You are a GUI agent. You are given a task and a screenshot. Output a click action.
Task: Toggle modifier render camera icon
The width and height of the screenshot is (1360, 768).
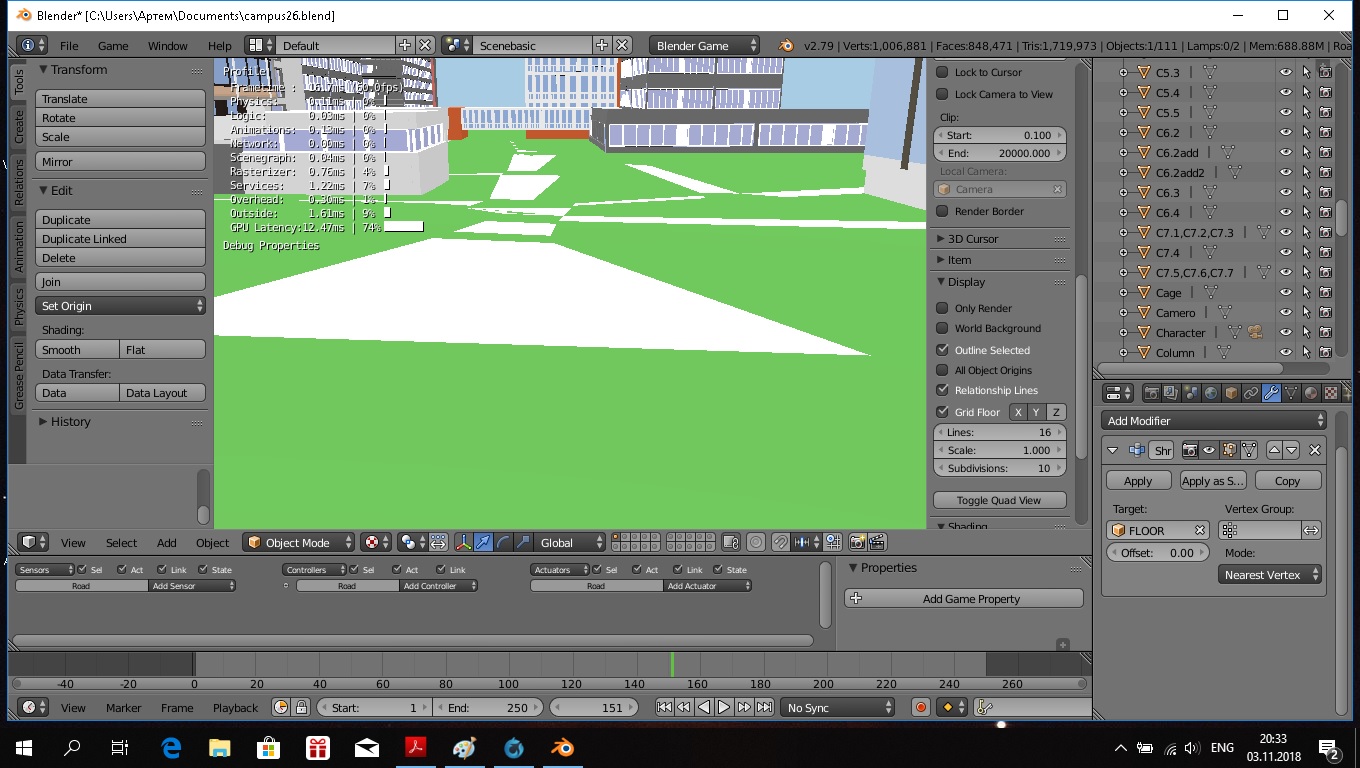pyautogui.click(x=1190, y=450)
